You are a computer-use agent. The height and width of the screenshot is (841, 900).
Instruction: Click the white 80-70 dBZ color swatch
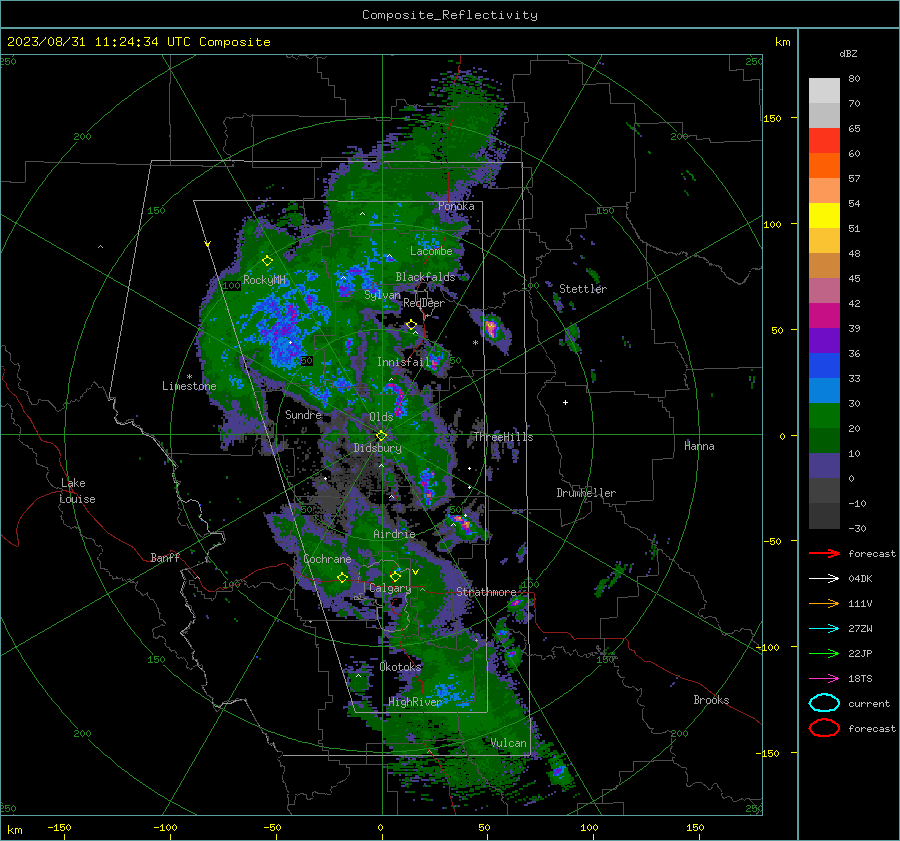[824, 90]
